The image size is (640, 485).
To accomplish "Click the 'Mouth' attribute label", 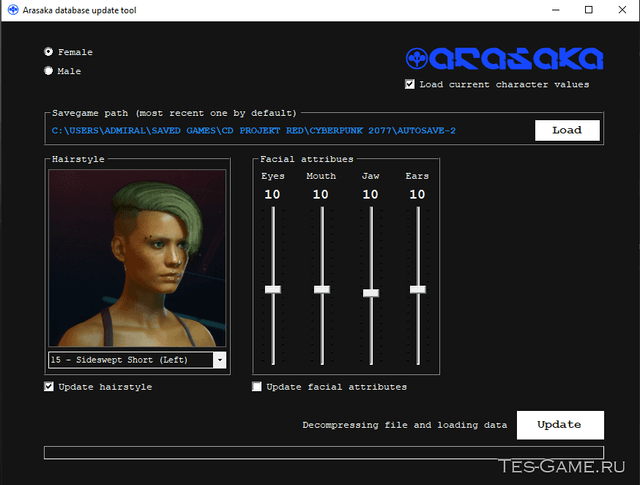I will 321,176.
